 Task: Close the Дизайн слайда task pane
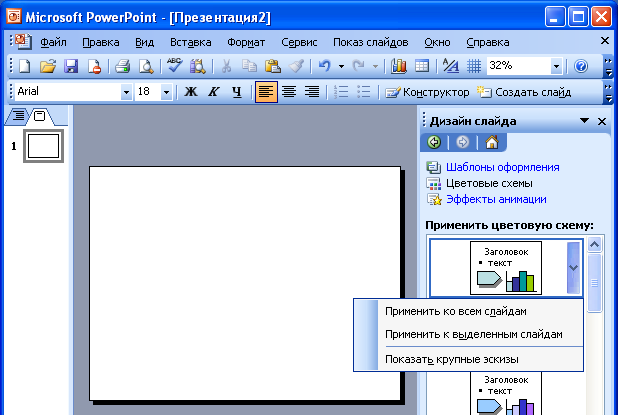[602, 121]
